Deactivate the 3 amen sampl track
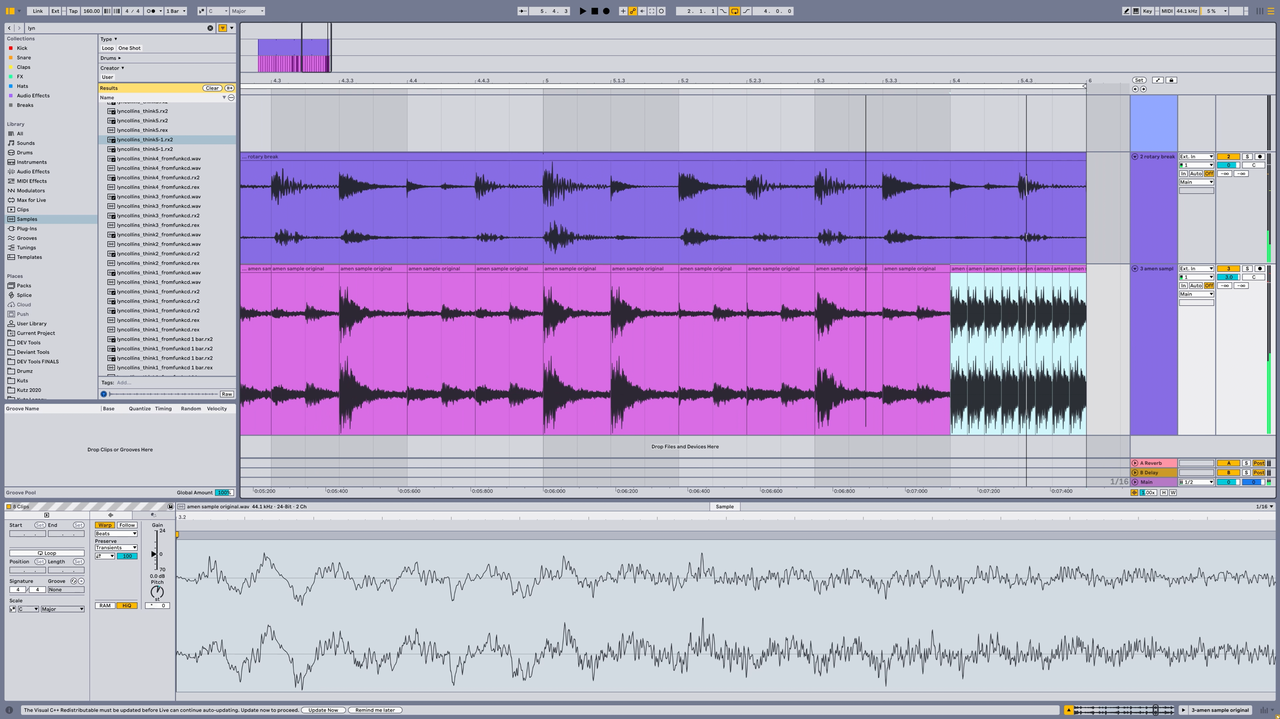 (x=1227, y=269)
